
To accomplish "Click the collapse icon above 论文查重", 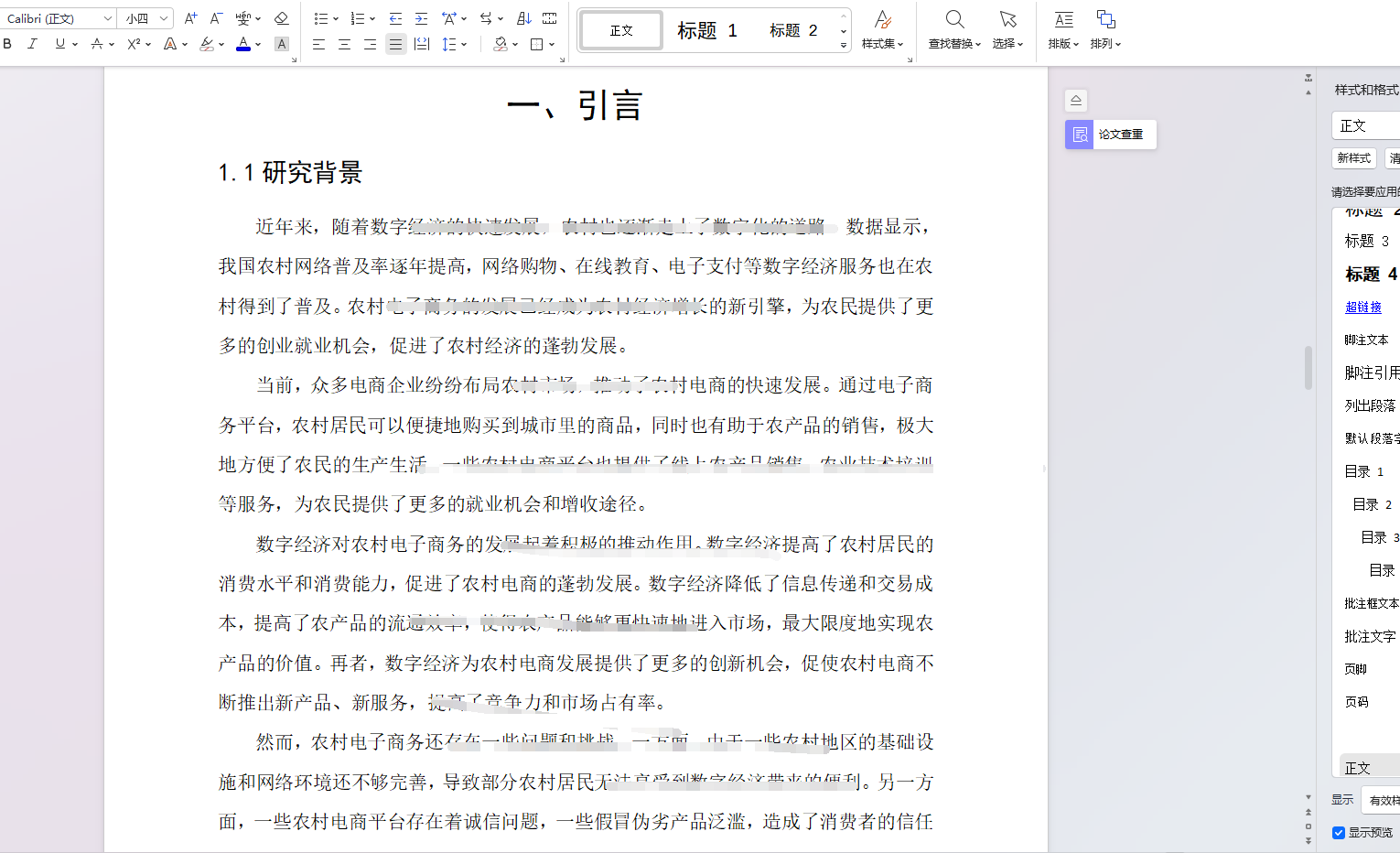I will 1076,101.
